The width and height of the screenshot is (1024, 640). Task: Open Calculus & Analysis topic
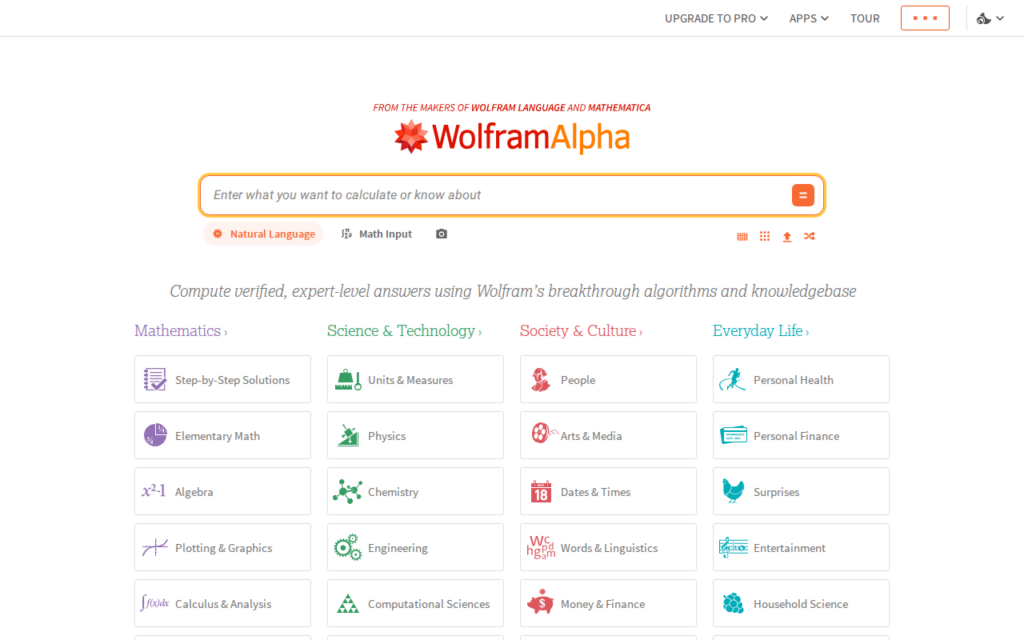point(223,603)
